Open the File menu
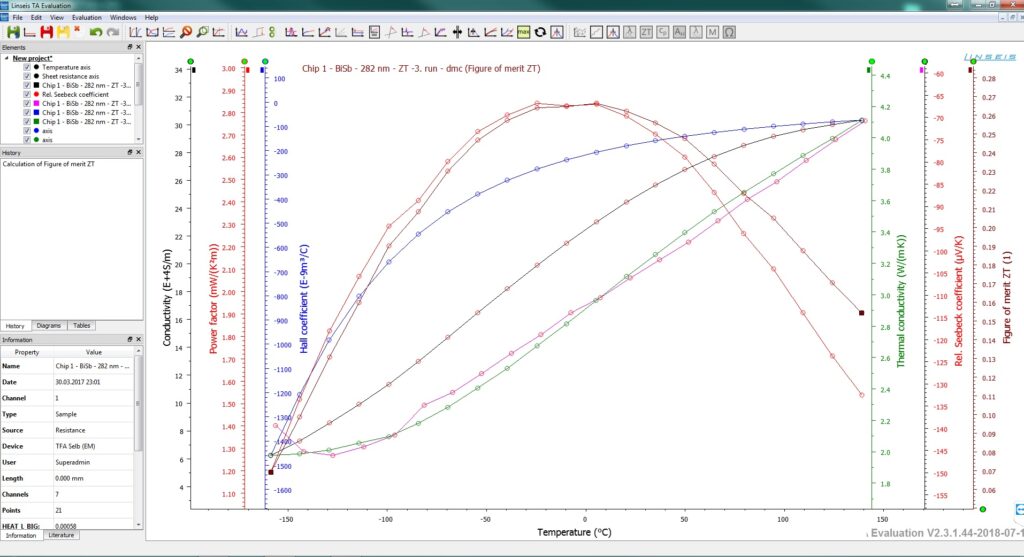 pyautogui.click(x=18, y=18)
